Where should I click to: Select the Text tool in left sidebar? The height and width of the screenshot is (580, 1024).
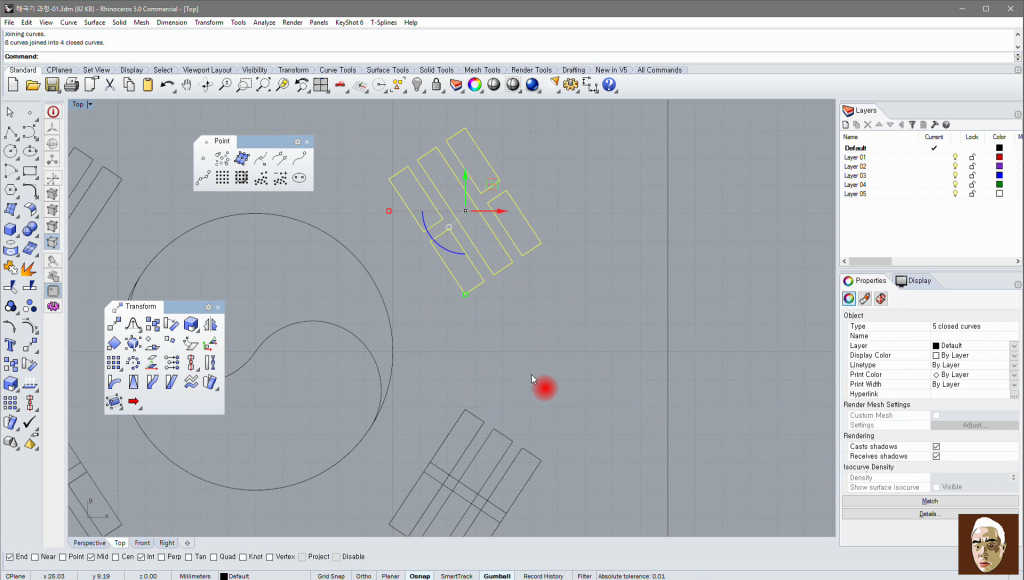tap(10, 345)
